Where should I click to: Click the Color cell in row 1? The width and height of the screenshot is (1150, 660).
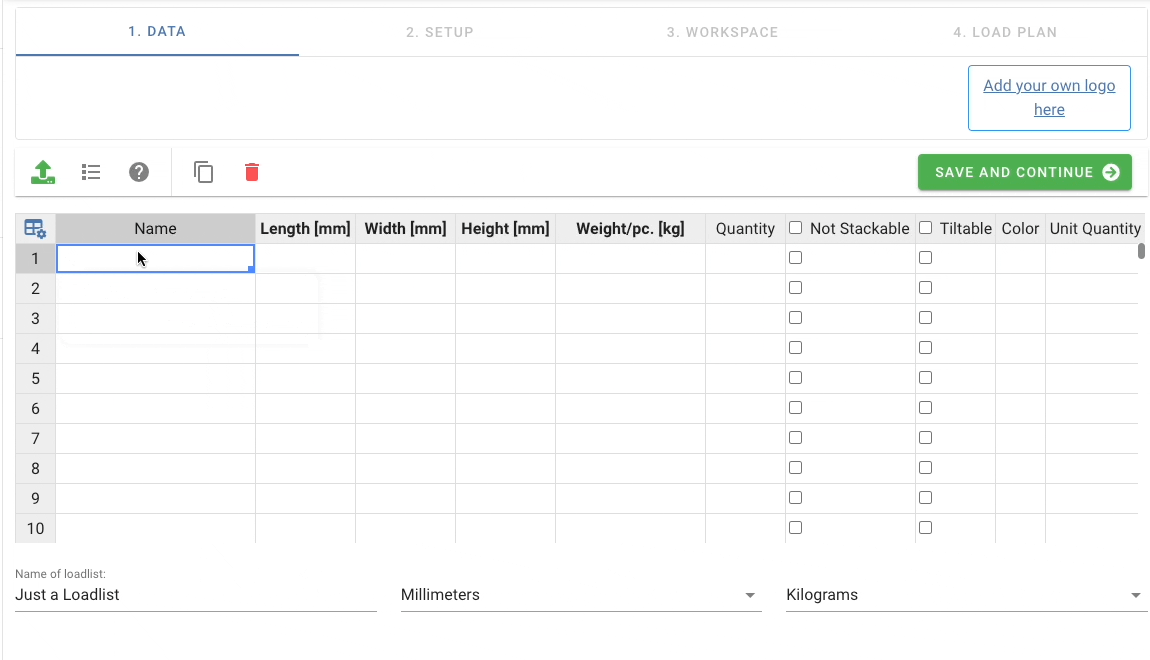point(1019,257)
